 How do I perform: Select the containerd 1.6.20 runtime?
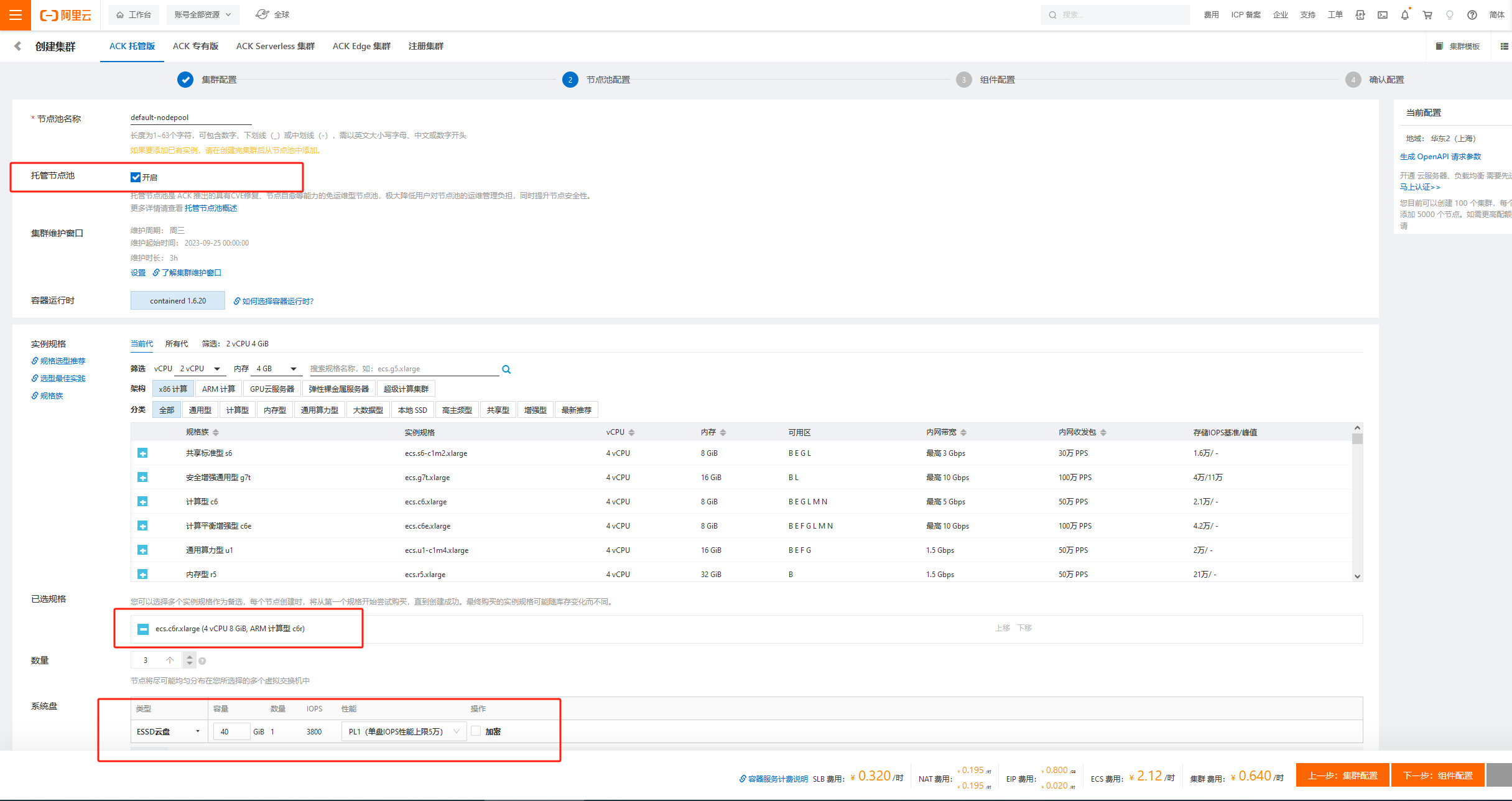click(x=178, y=301)
